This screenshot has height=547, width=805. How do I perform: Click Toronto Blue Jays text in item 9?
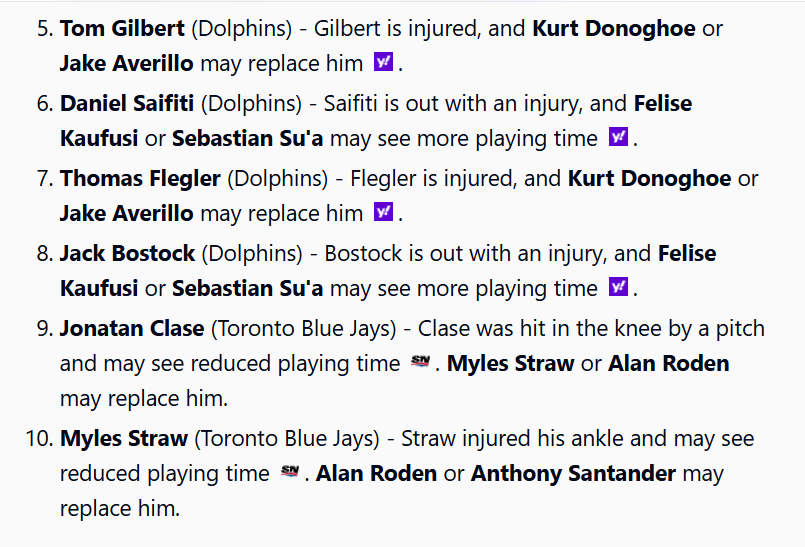point(304,328)
